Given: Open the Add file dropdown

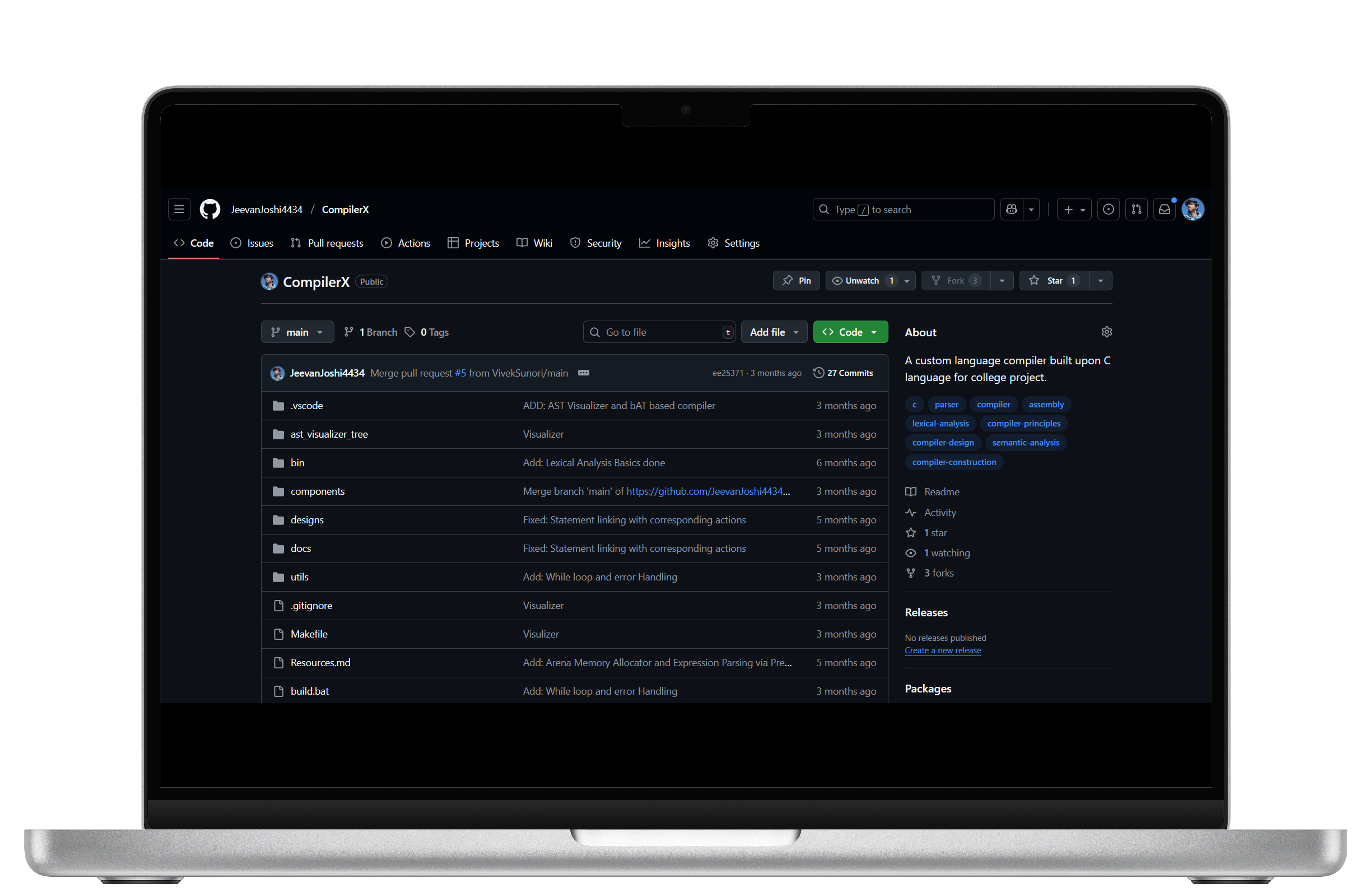Looking at the screenshot, I should (x=773, y=332).
